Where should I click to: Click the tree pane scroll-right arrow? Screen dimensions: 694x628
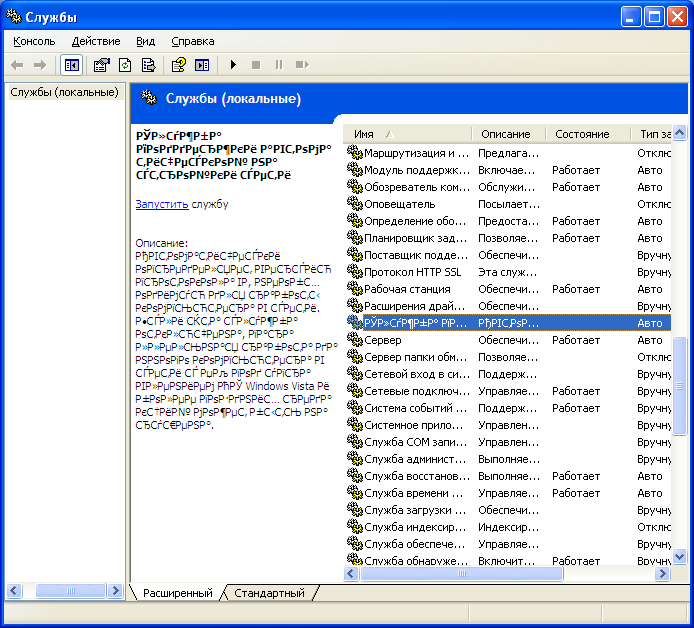pyautogui.click(x=116, y=590)
